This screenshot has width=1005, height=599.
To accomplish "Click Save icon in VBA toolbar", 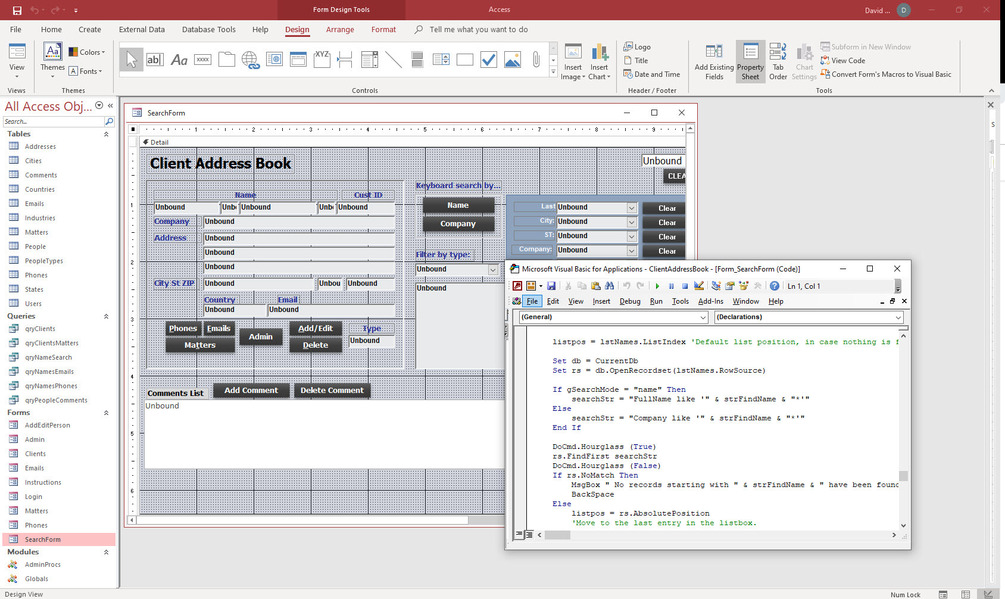I will pos(551,286).
